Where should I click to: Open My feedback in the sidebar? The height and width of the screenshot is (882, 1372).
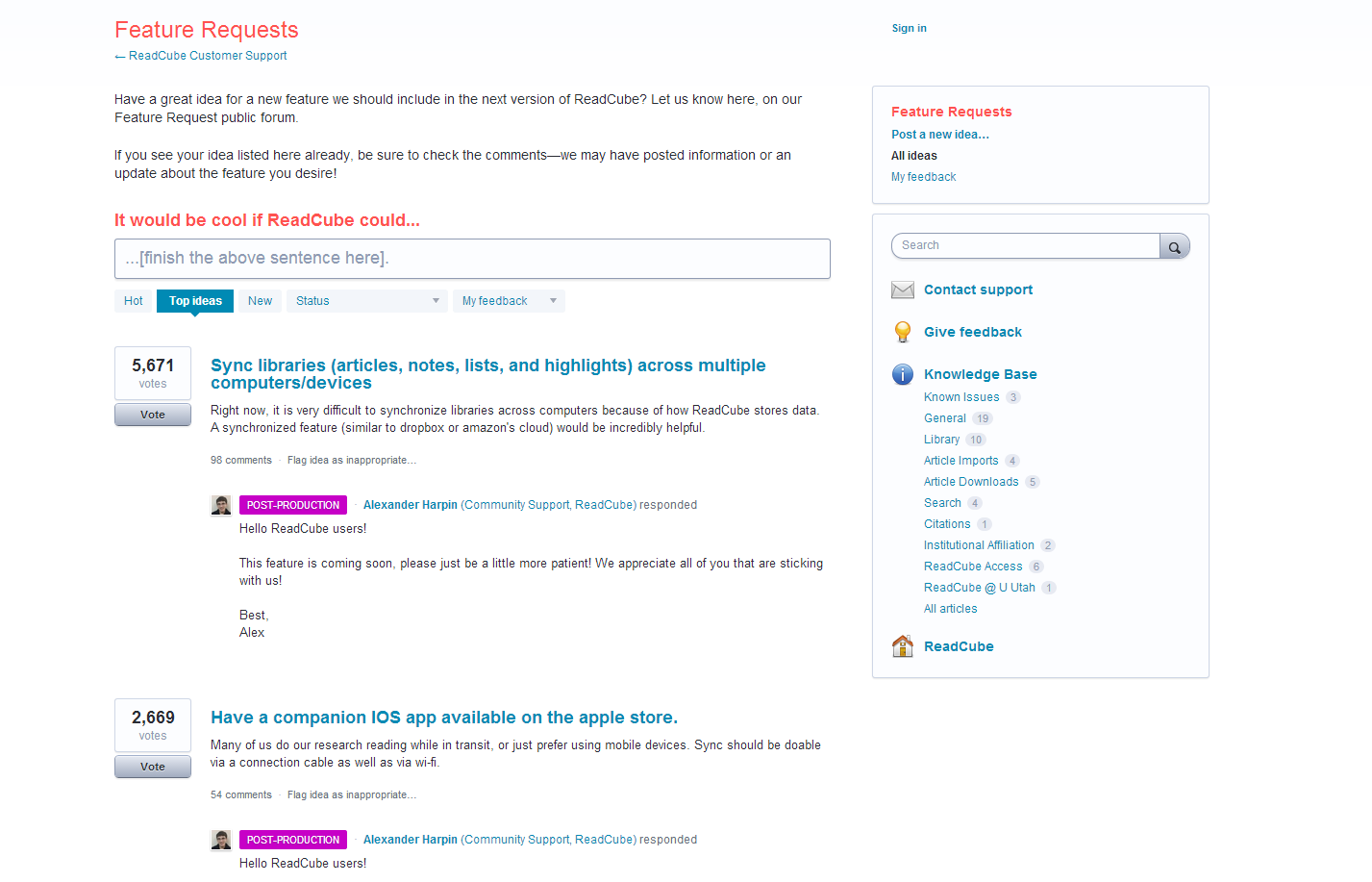924,177
